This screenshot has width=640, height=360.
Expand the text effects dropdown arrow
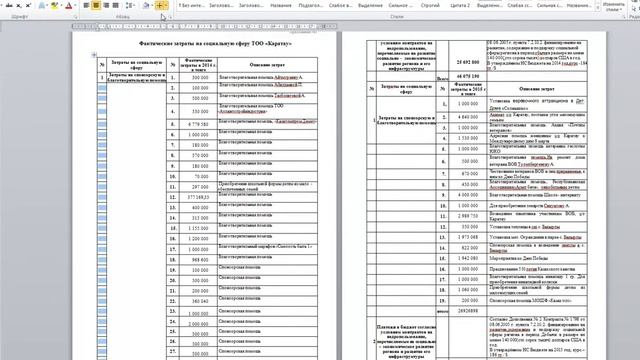47,5
